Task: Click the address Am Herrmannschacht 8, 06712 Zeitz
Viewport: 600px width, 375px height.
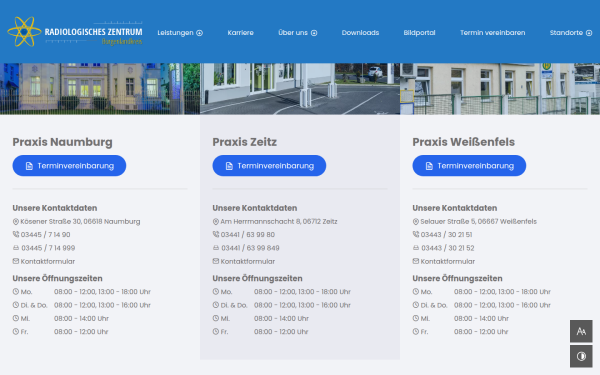Action: tap(279, 222)
